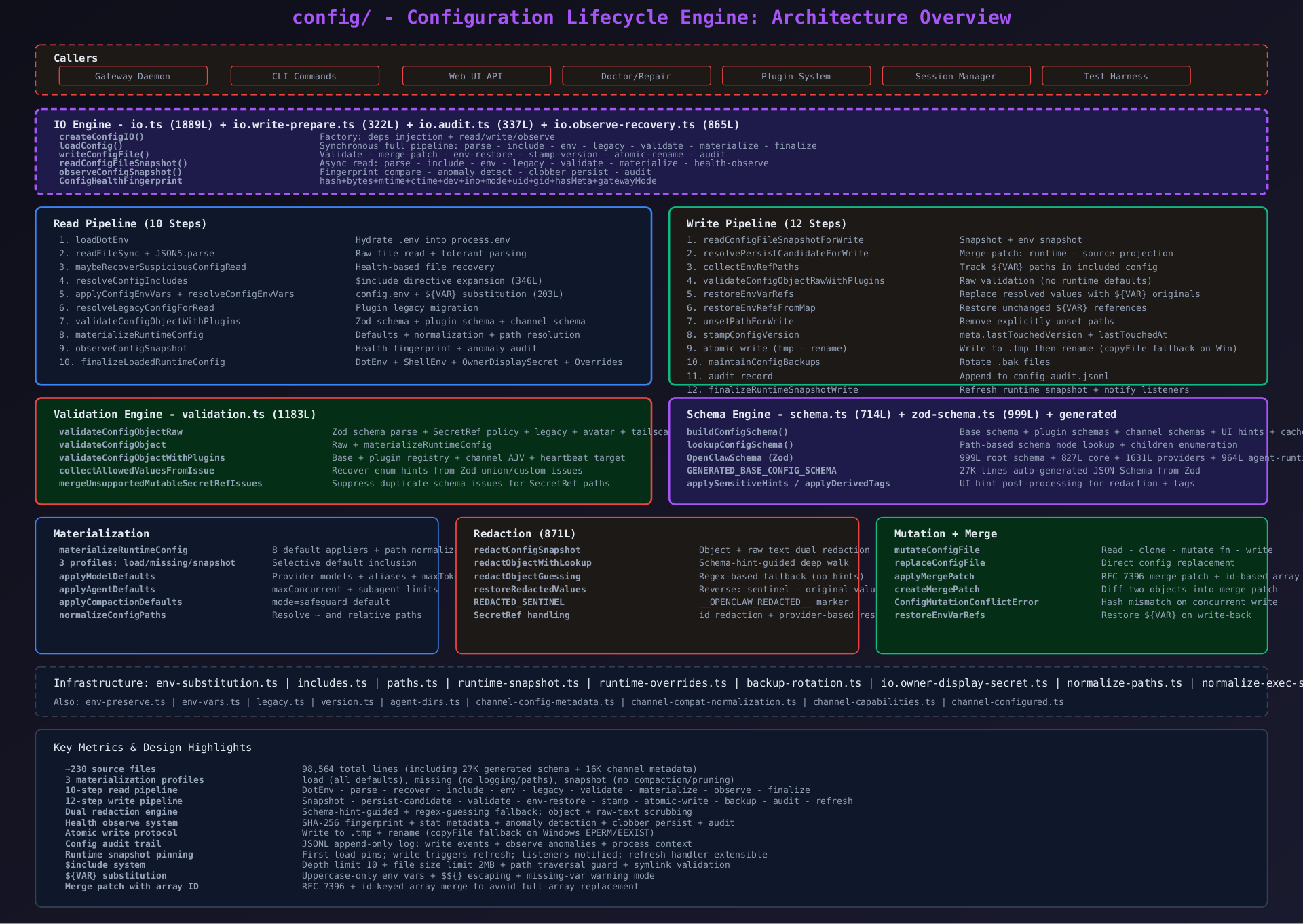Click the Test Harness caller box
This screenshot has width=1303, height=924.
tap(1116, 76)
